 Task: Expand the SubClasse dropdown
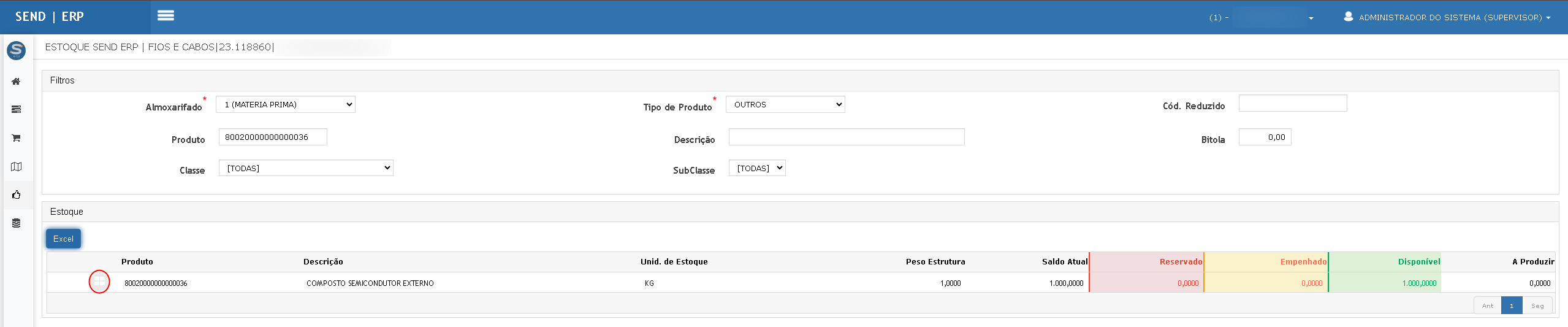[x=757, y=168]
